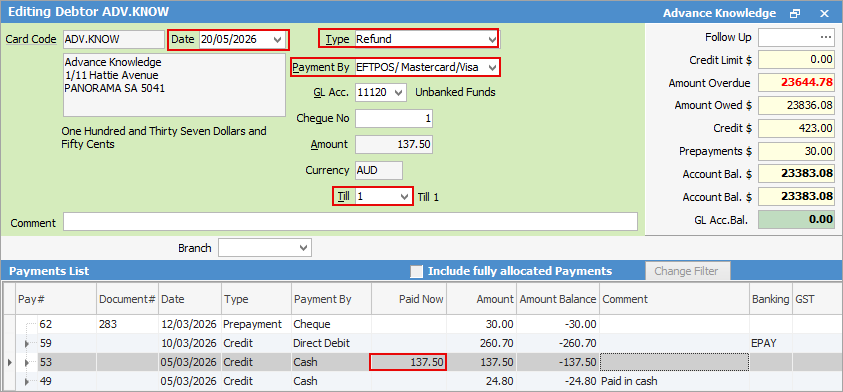Click the Amount Overdue value 23644.78
Image resolution: width=843 pixels, height=392 pixels.
coord(796,83)
